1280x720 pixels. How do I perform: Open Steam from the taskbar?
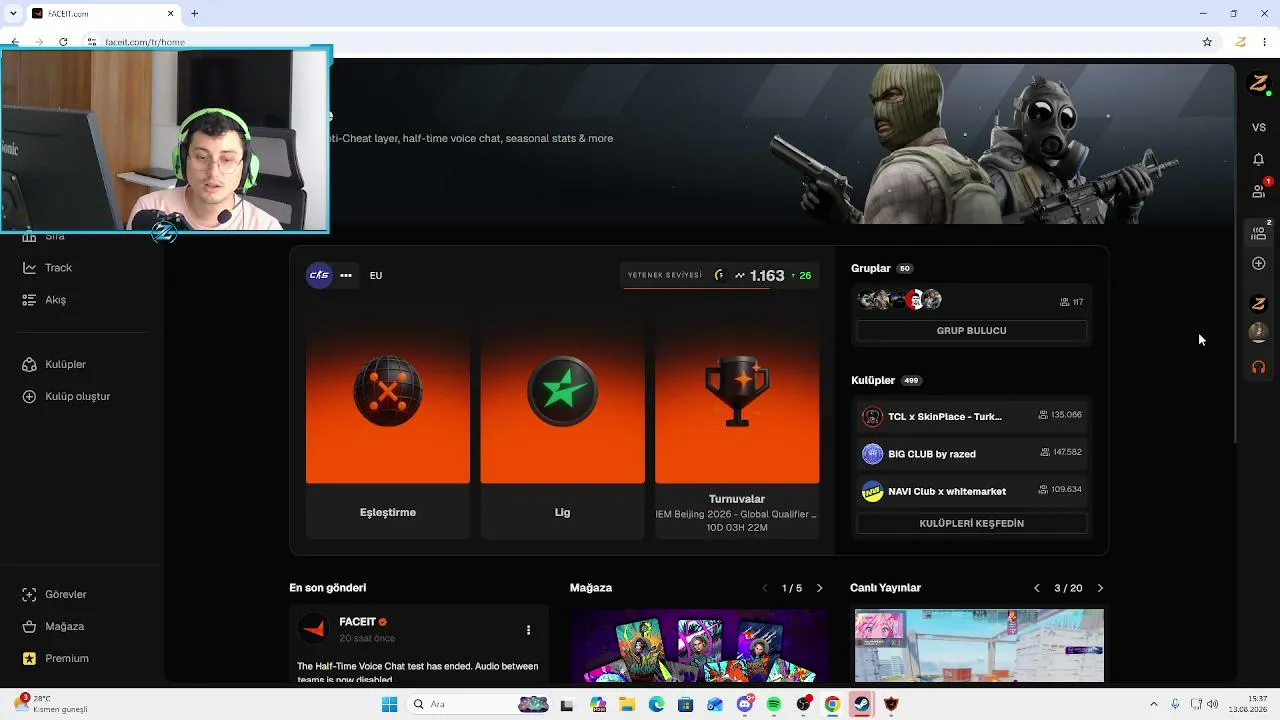861,705
